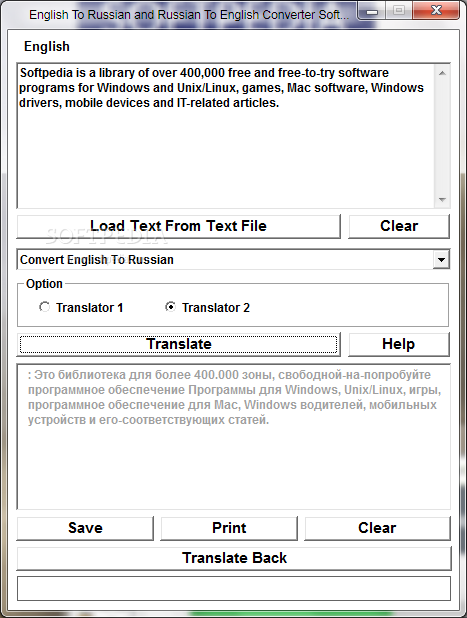Click the English label above the text box
The height and width of the screenshot is (618, 467).
coord(47,47)
